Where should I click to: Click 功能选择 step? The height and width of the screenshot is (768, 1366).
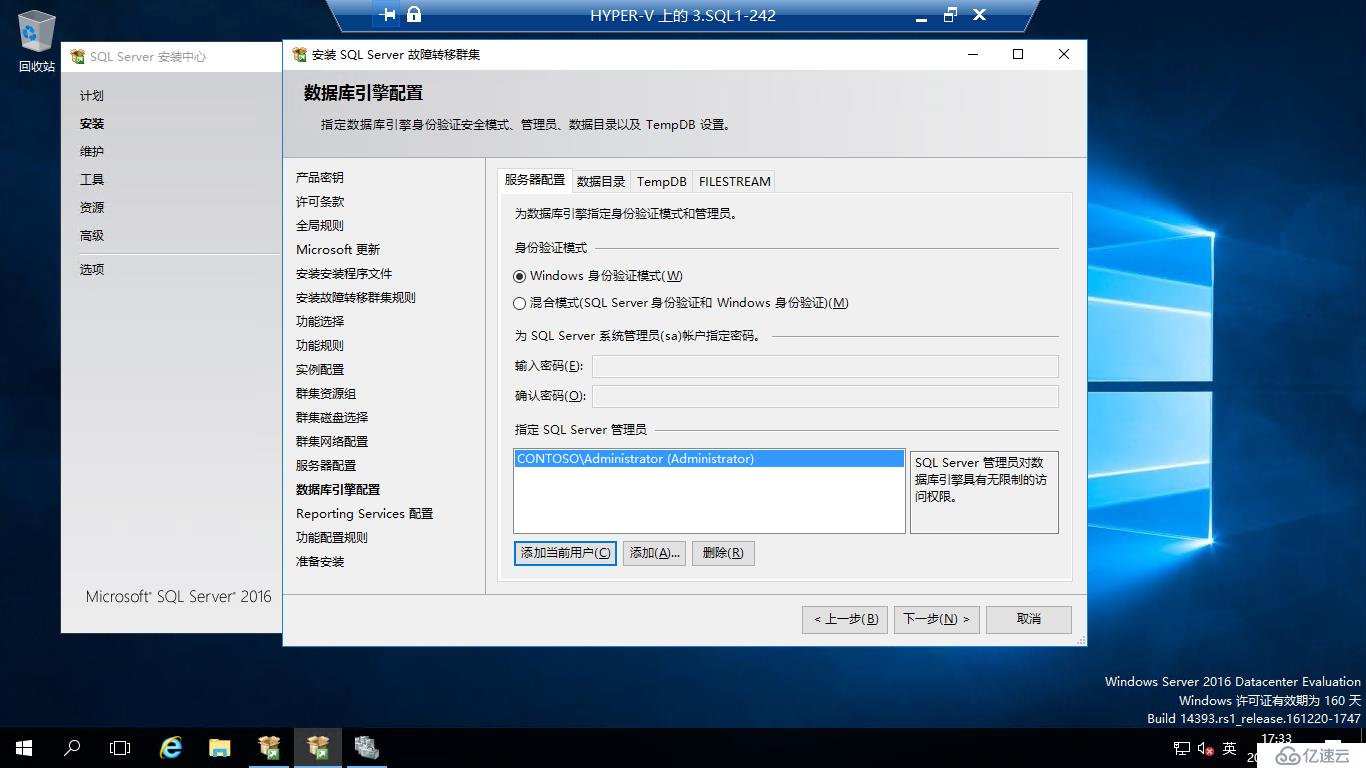[320, 322]
